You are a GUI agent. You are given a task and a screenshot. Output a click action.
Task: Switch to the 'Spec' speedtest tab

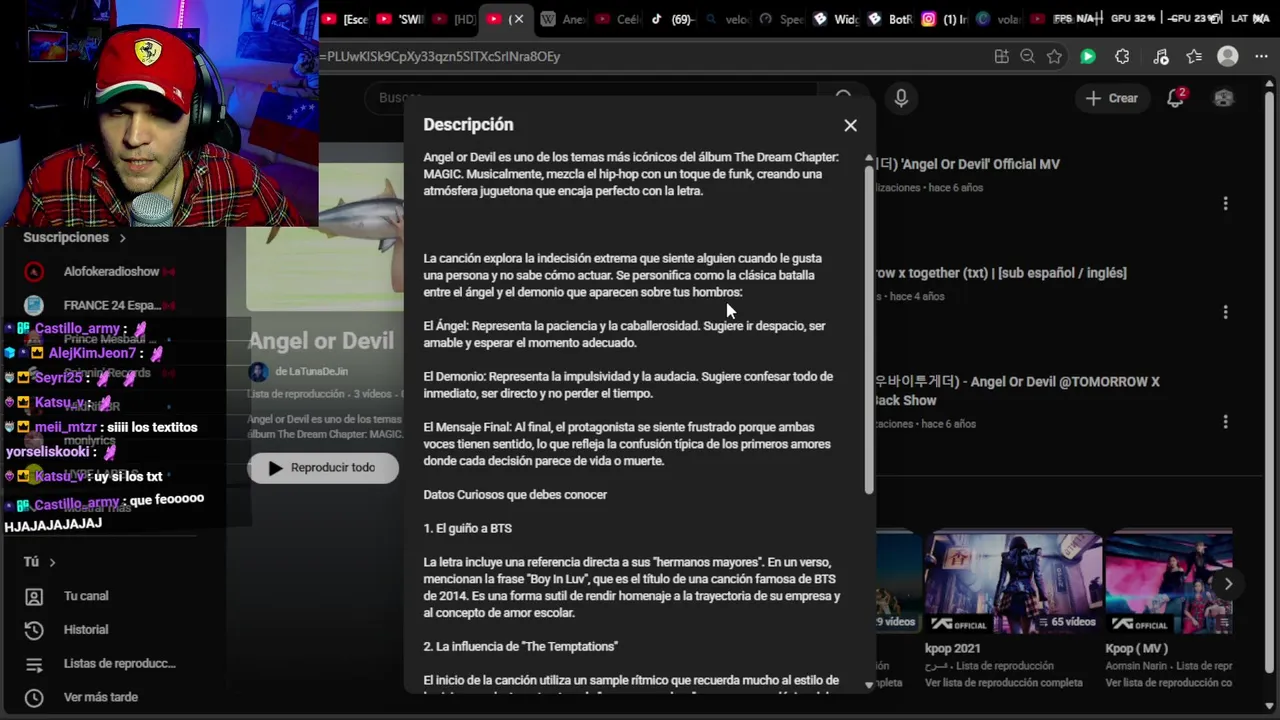[780, 19]
